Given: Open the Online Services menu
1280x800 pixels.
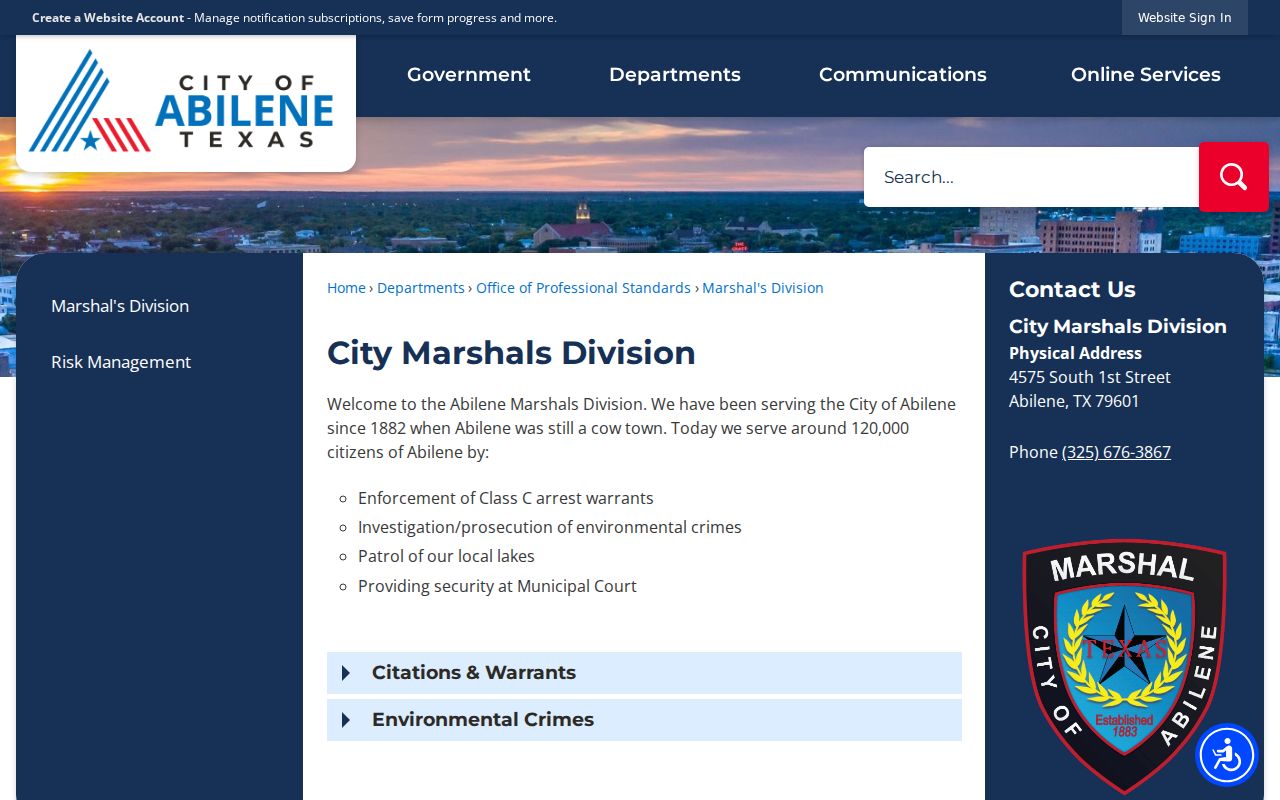Looking at the screenshot, I should pos(1146,75).
